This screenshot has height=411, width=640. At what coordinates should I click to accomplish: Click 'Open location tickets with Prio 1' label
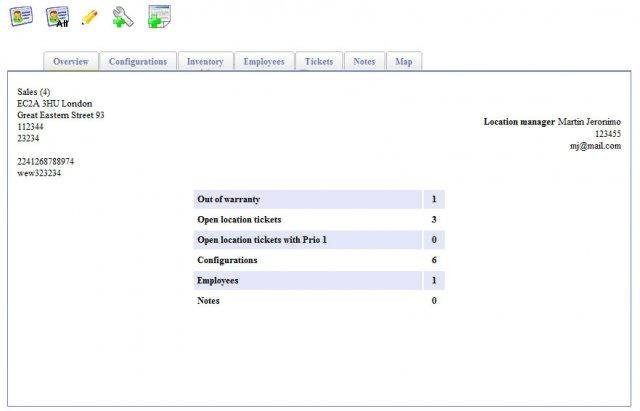coord(262,240)
